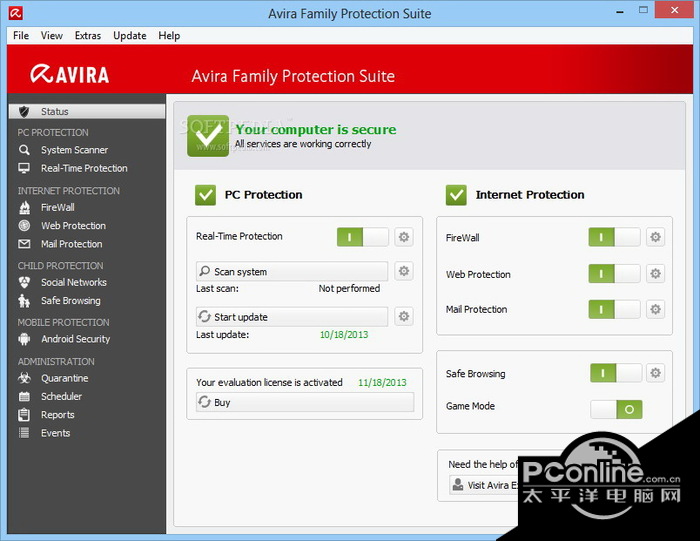This screenshot has height=541, width=700.
Task: Click the Quarantine biohazard icon
Action: click(x=24, y=379)
